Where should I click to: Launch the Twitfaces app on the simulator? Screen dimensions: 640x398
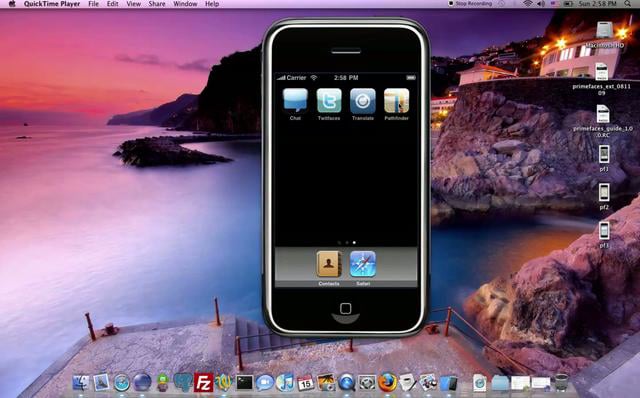(329, 100)
